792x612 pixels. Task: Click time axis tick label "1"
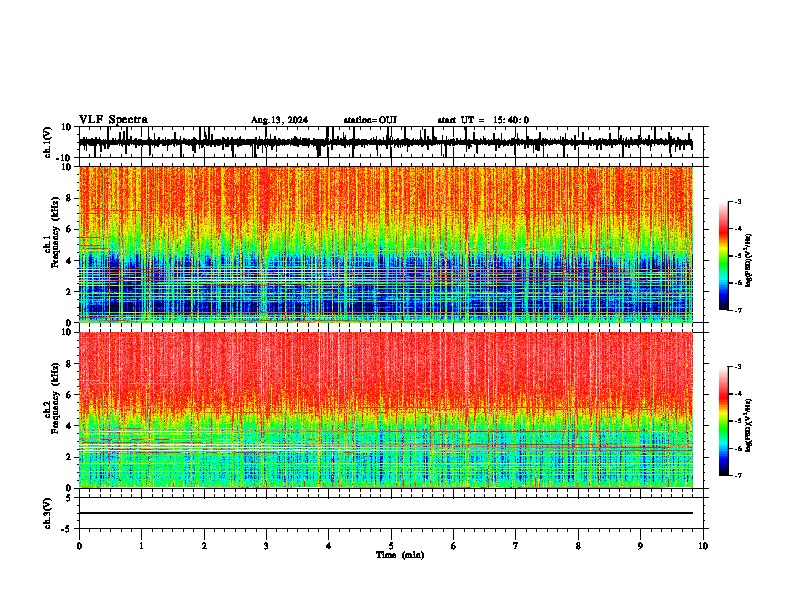click(141, 546)
